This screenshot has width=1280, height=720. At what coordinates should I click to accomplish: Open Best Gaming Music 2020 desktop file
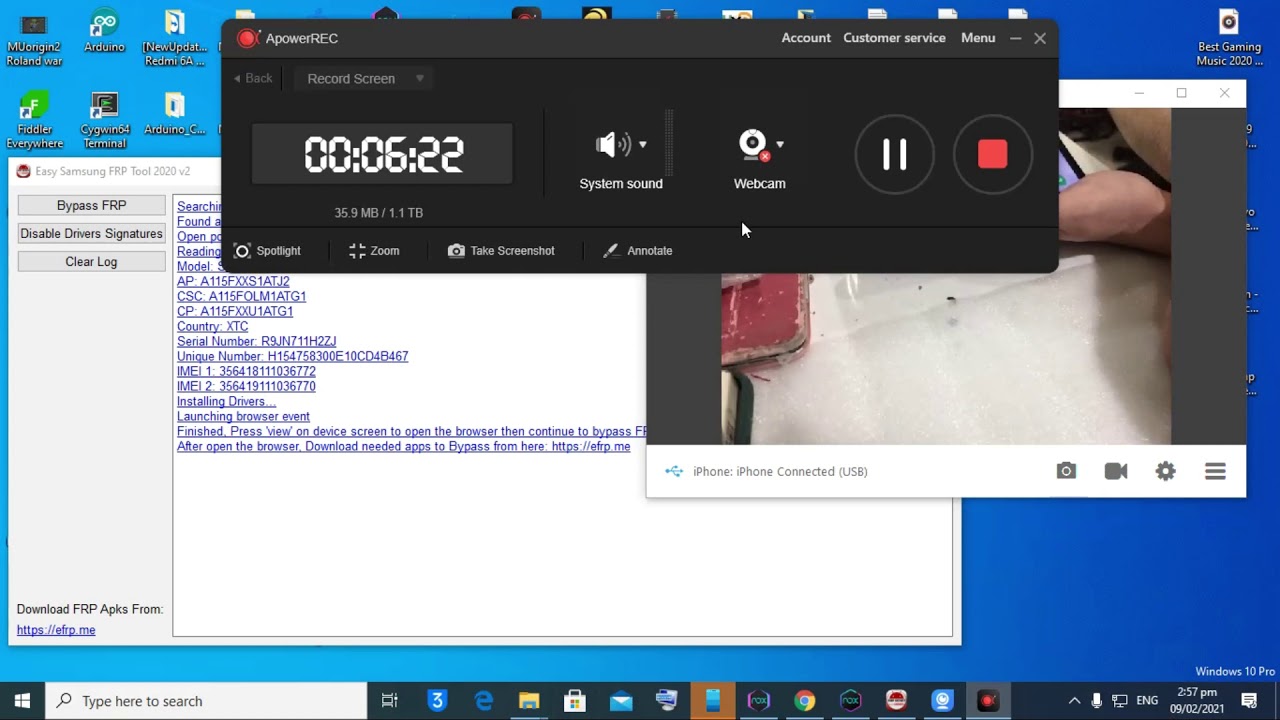tap(1229, 38)
